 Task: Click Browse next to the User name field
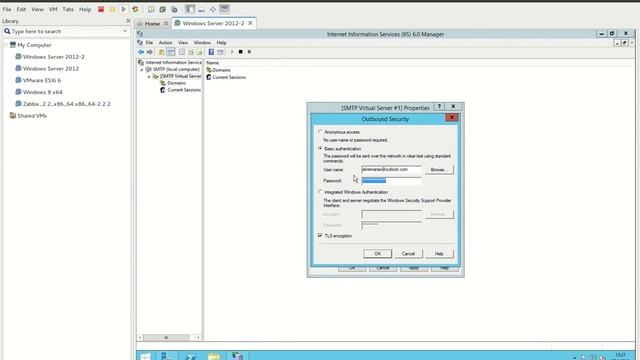pos(439,169)
